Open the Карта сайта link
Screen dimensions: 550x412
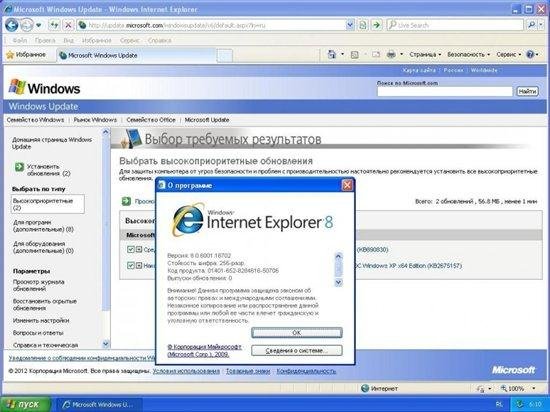[x=419, y=70]
